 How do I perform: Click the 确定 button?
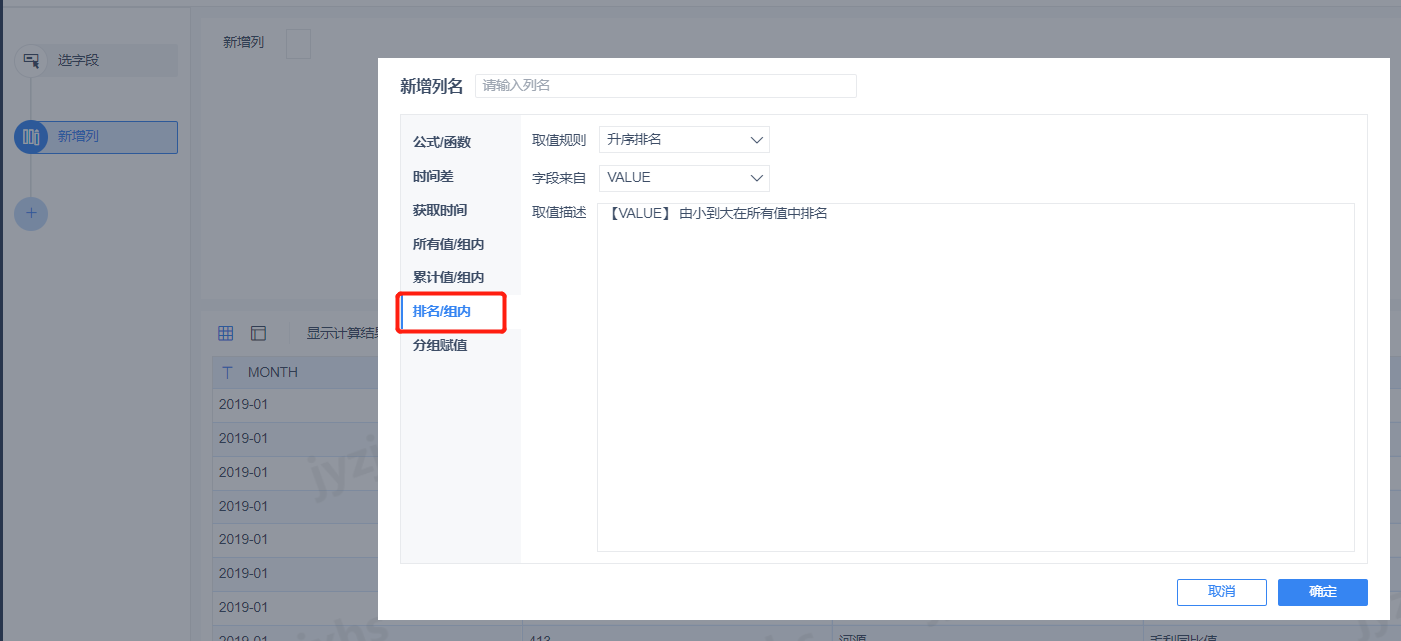click(1323, 592)
